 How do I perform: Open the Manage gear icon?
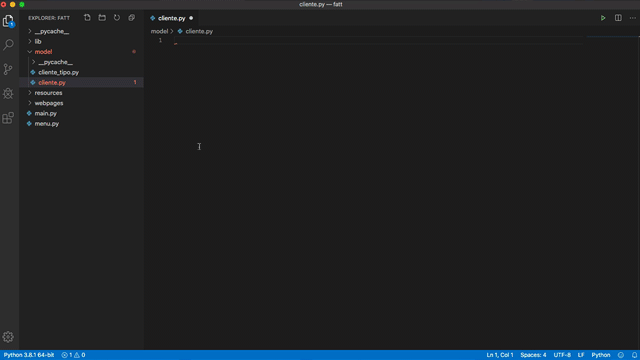click(8, 337)
